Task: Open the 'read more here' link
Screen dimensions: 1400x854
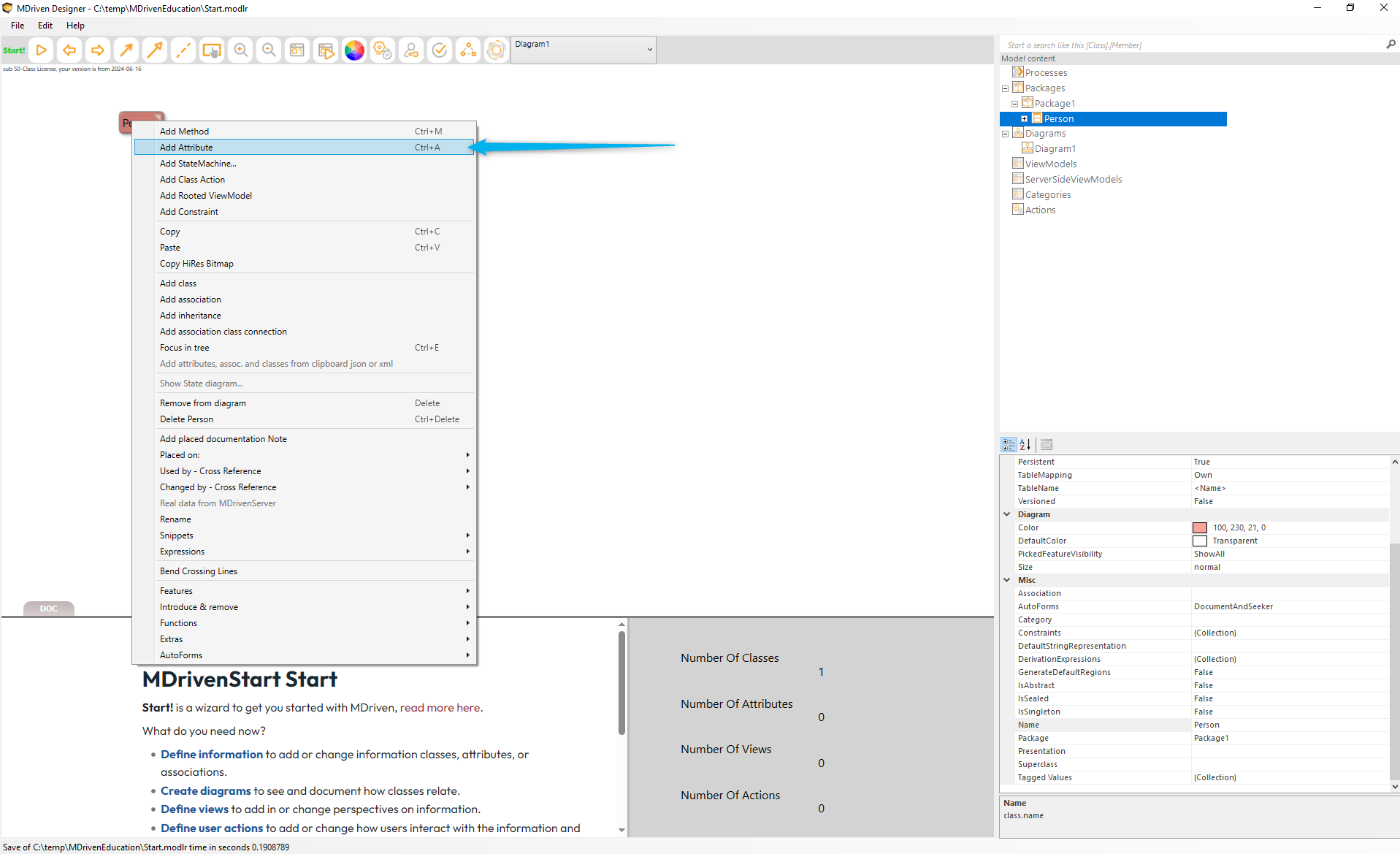Action: pyautogui.click(x=440, y=708)
